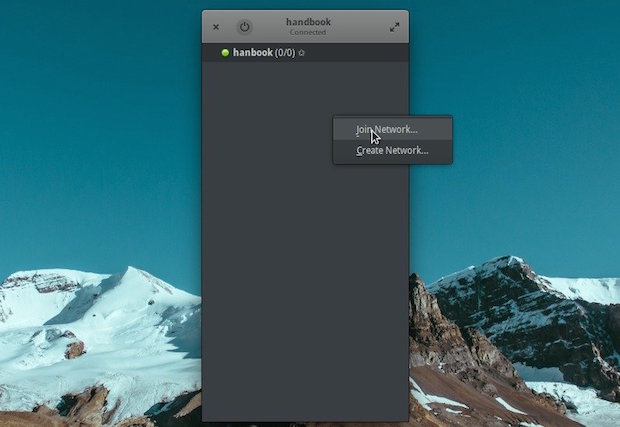Image resolution: width=620 pixels, height=427 pixels.
Task: Select Join Network... menu entry
Action: [393, 129]
